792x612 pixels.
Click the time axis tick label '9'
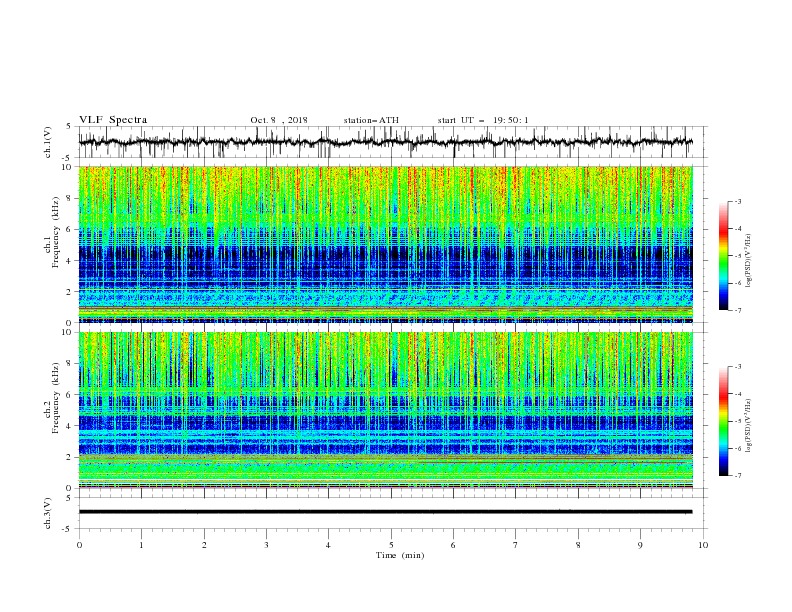click(x=640, y=545)
